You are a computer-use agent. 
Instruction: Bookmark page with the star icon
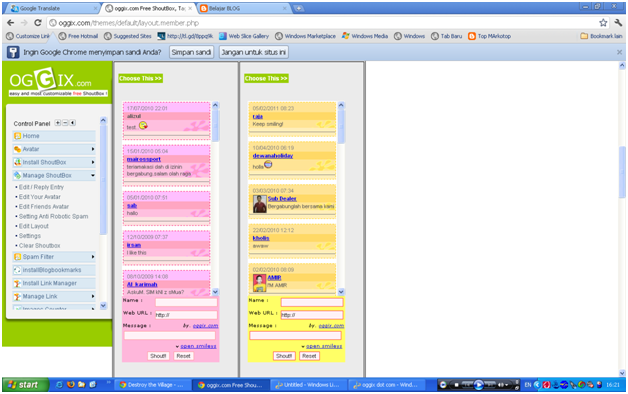coord(603,23)
